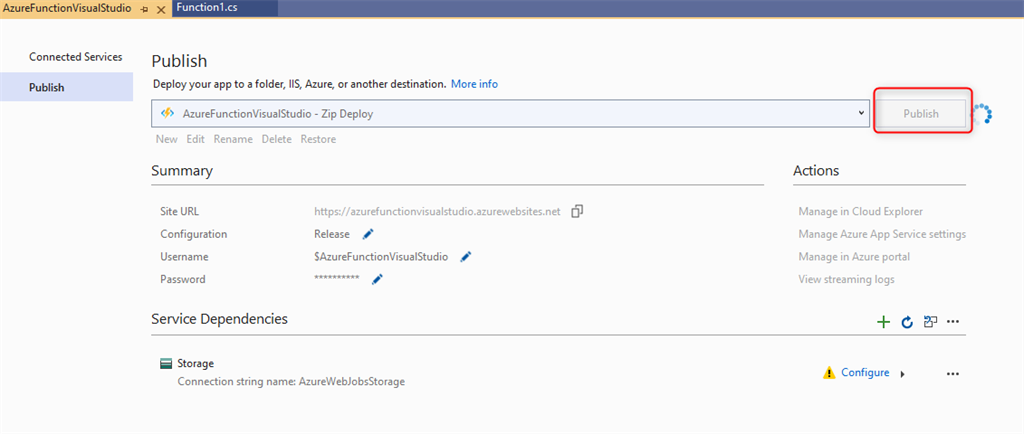Image resolution: width=1024 pixels, height=434 pixels.
Task: Open Service Dependencies more options ellipsis
Action: pos(953,322)
